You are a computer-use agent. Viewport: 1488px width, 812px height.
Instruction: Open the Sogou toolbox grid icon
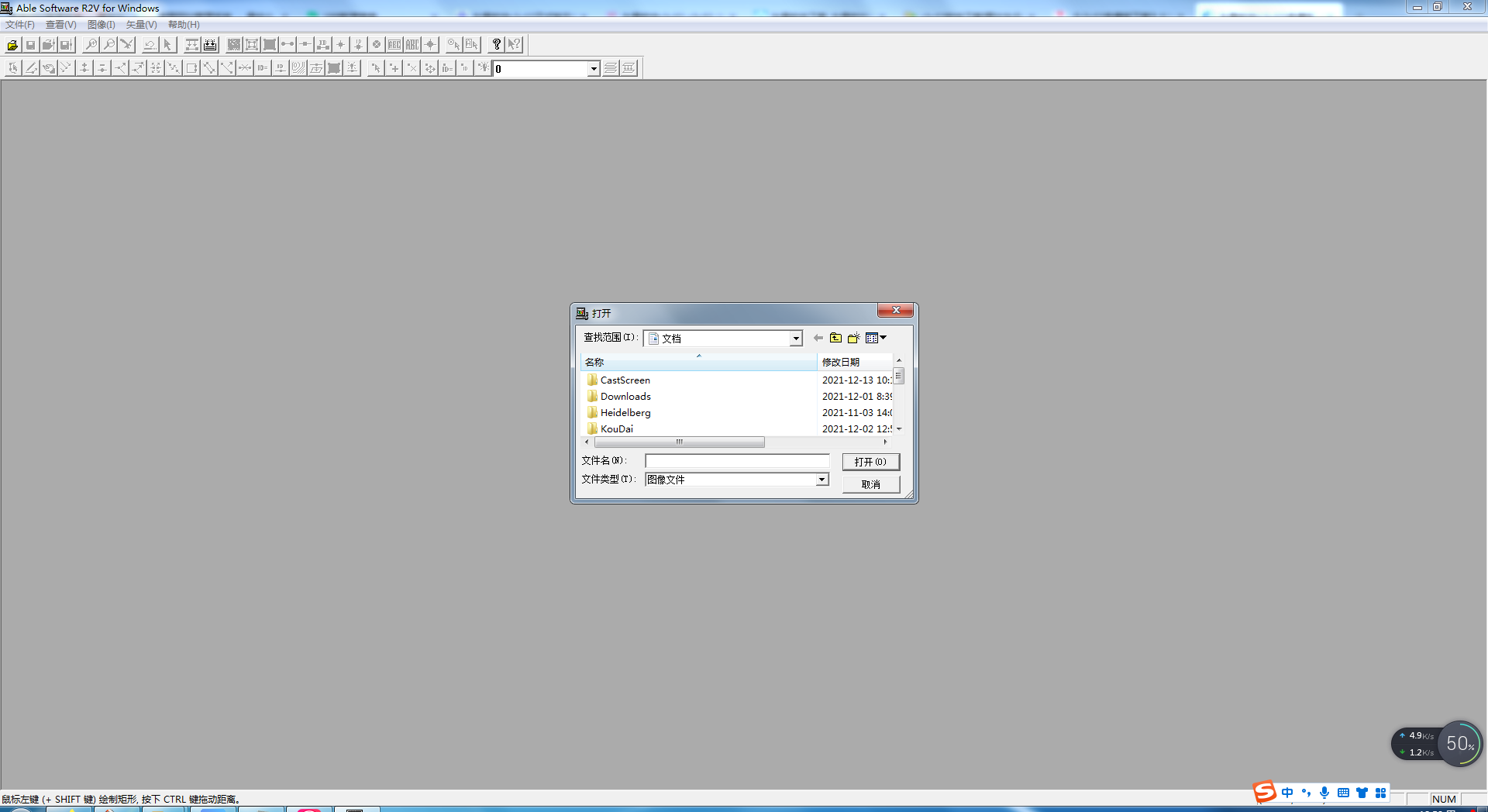(1380, 793)
